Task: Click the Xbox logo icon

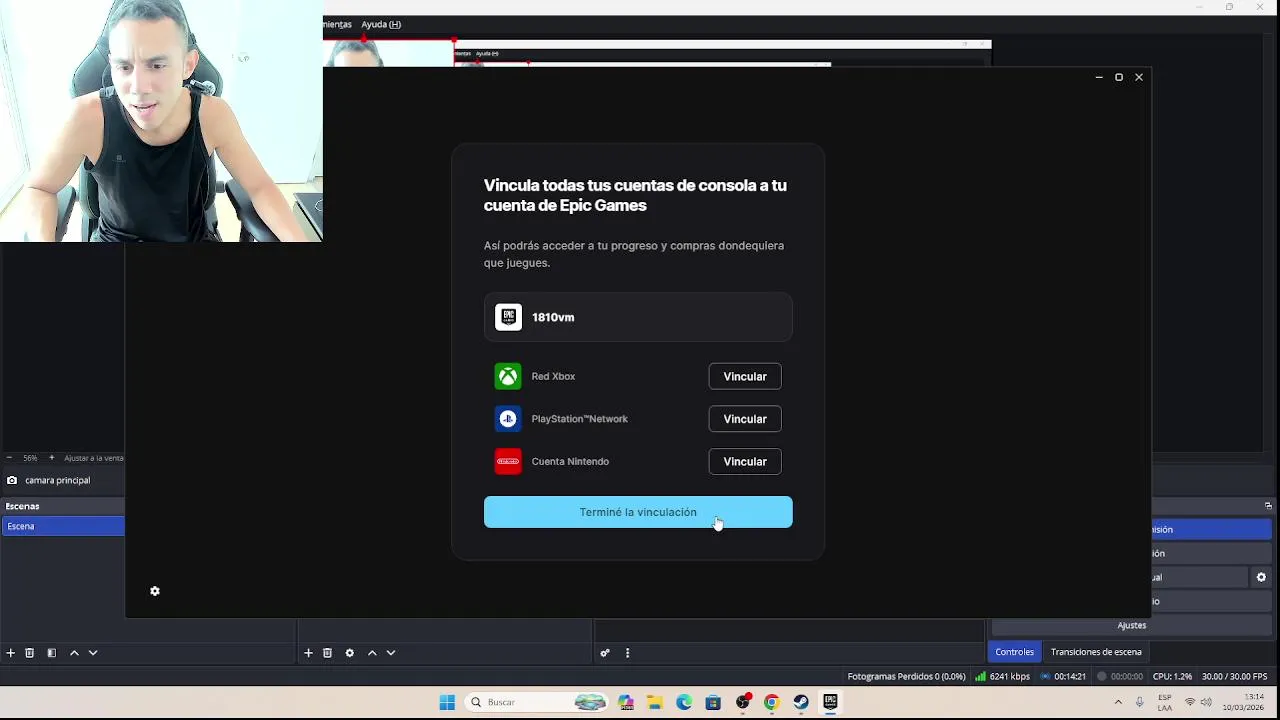Action: tap(508, 376)
